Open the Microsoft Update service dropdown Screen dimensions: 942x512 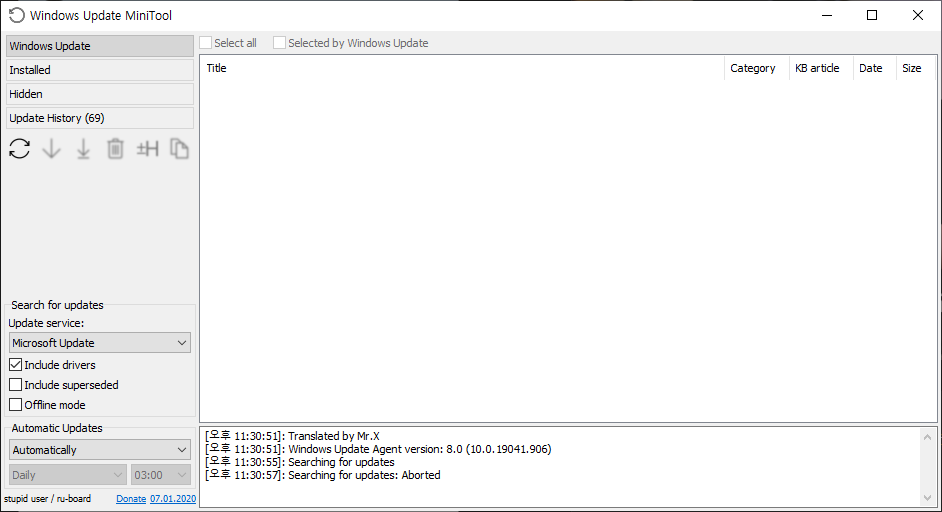click(100, 343)
